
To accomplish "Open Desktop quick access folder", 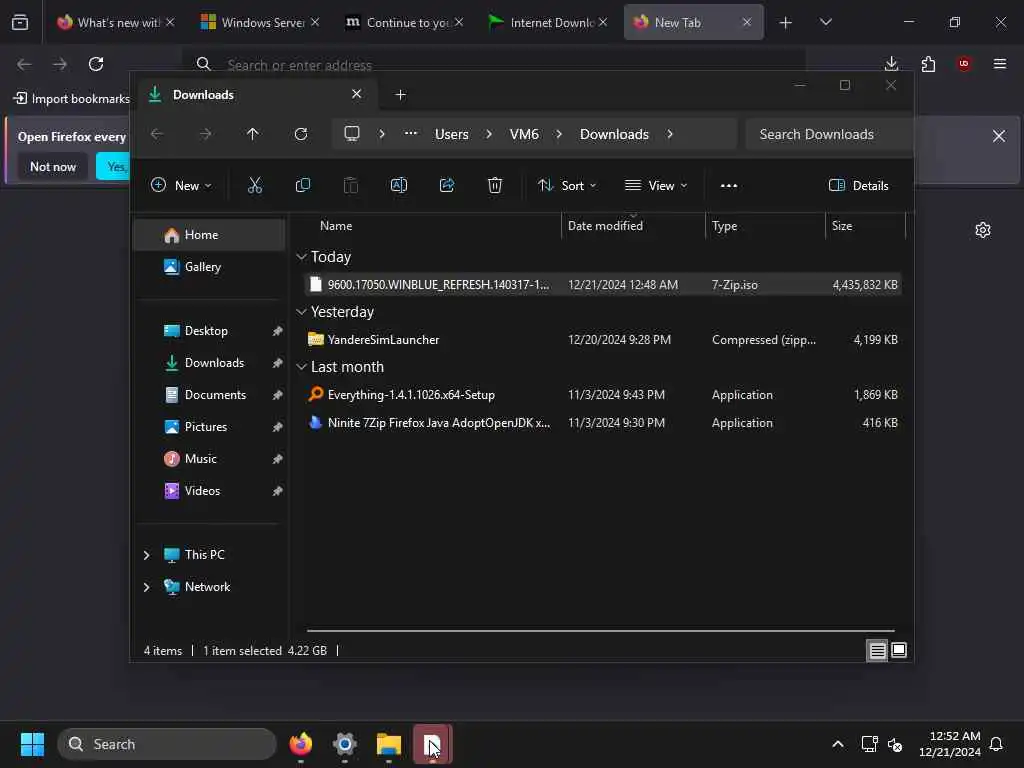I will [x=209, y=331].
